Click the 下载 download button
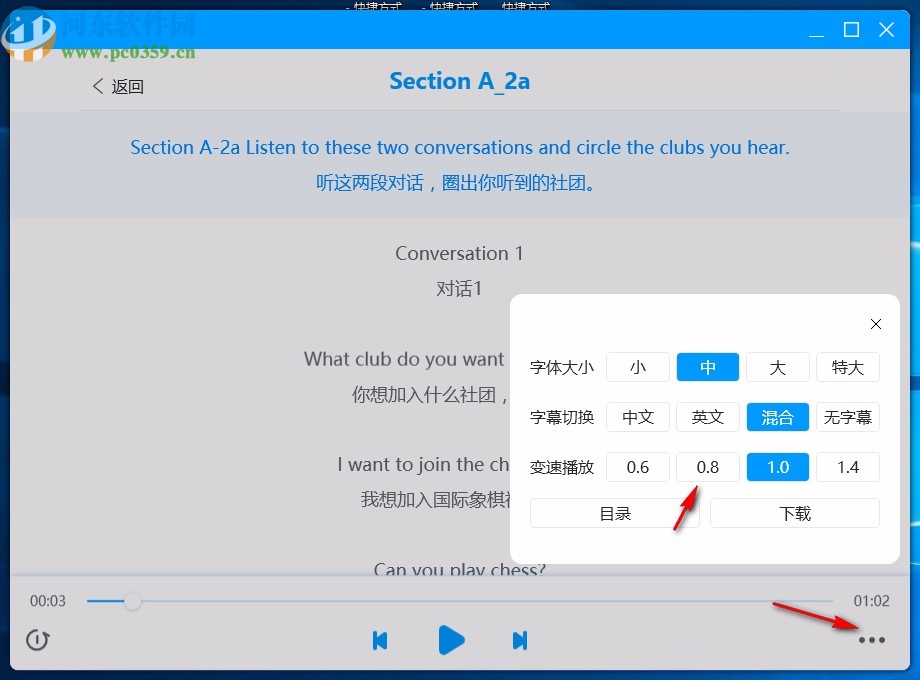The height and width of the screenshot is (680, 920). point(794,513)
